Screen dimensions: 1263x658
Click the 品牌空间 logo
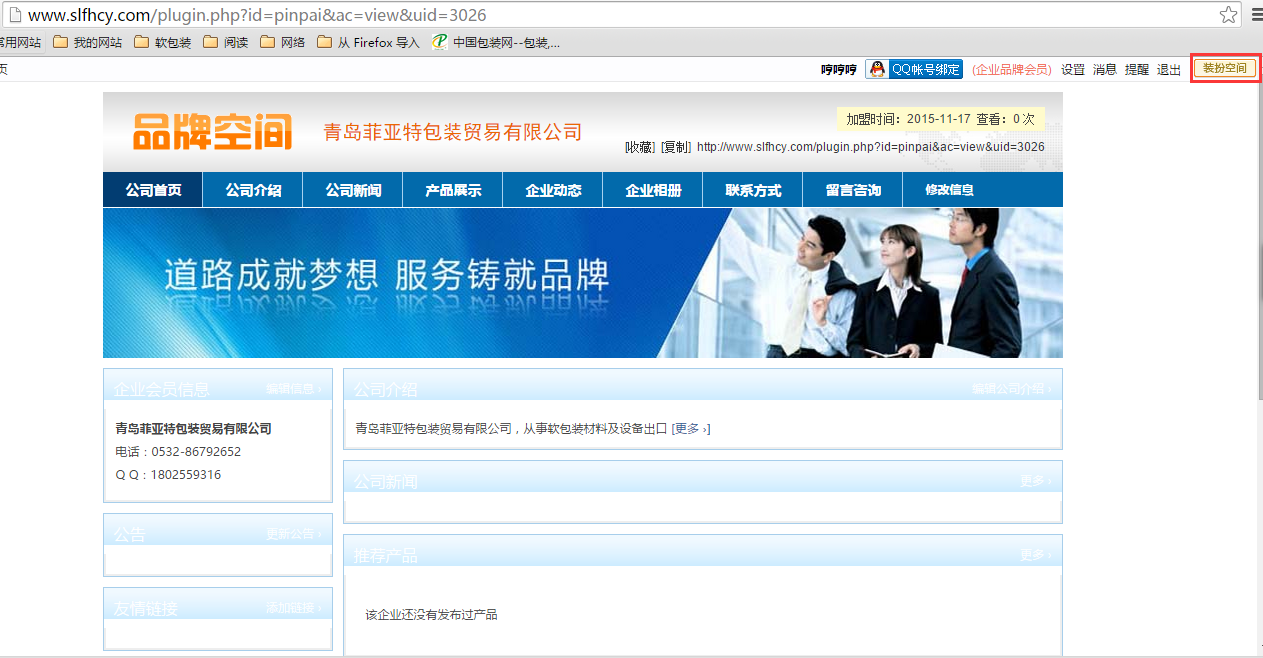tap(212, 132)
